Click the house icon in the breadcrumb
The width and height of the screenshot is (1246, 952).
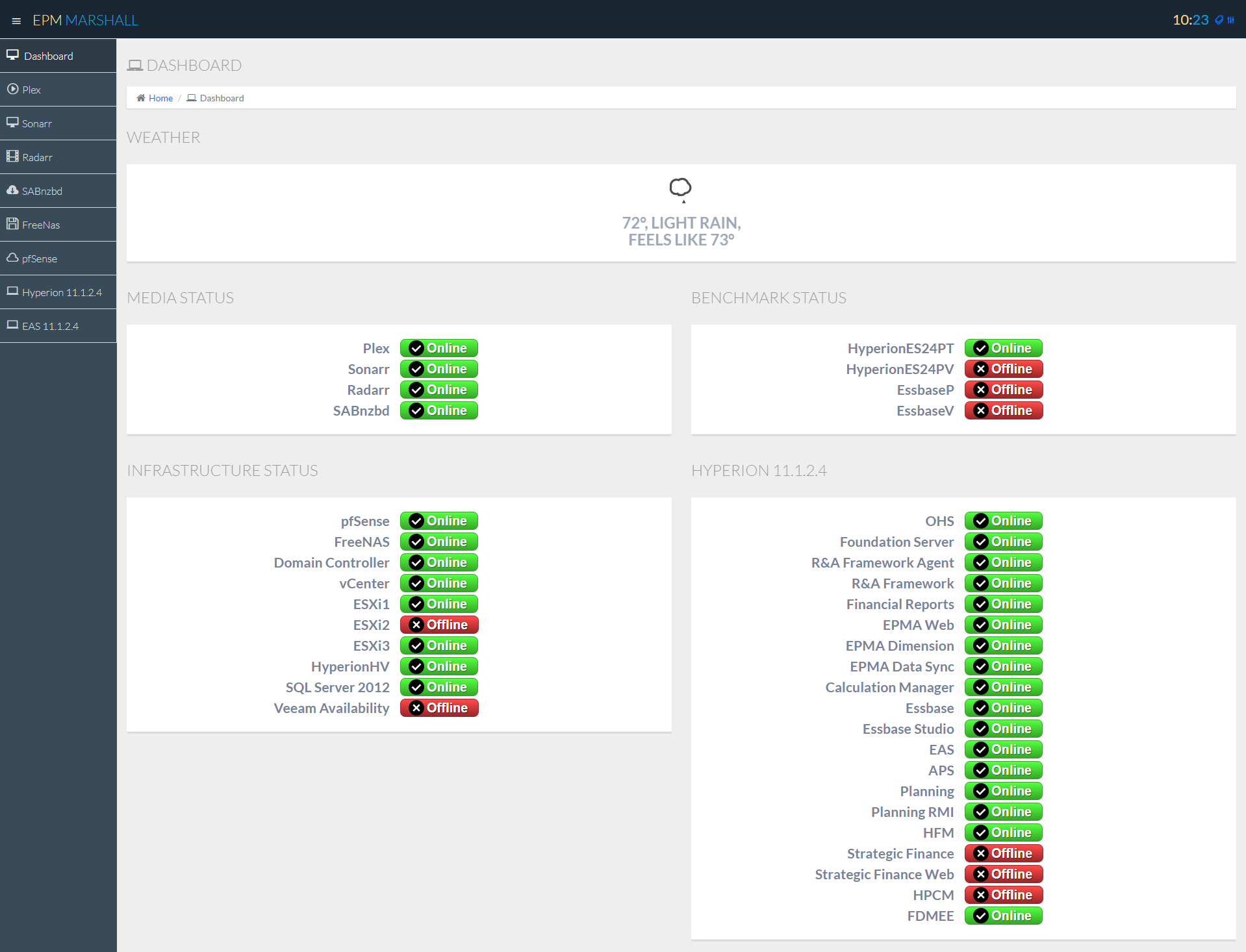tap(141, 98)
